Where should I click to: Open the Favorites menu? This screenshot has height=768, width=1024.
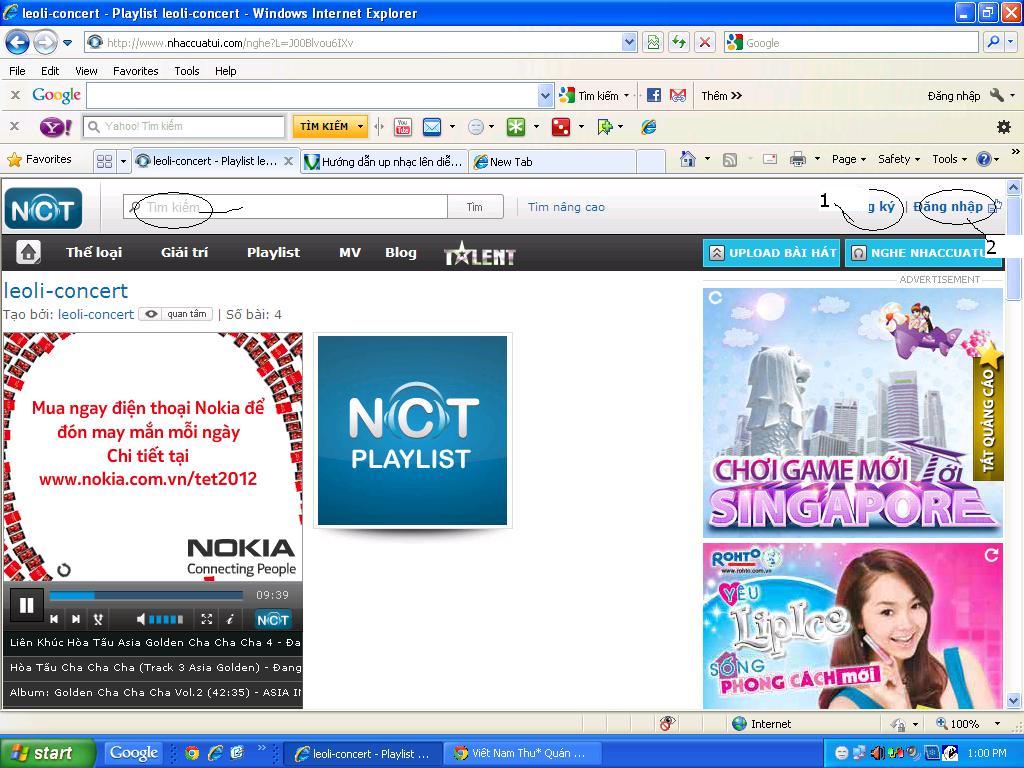coord(136,71)
